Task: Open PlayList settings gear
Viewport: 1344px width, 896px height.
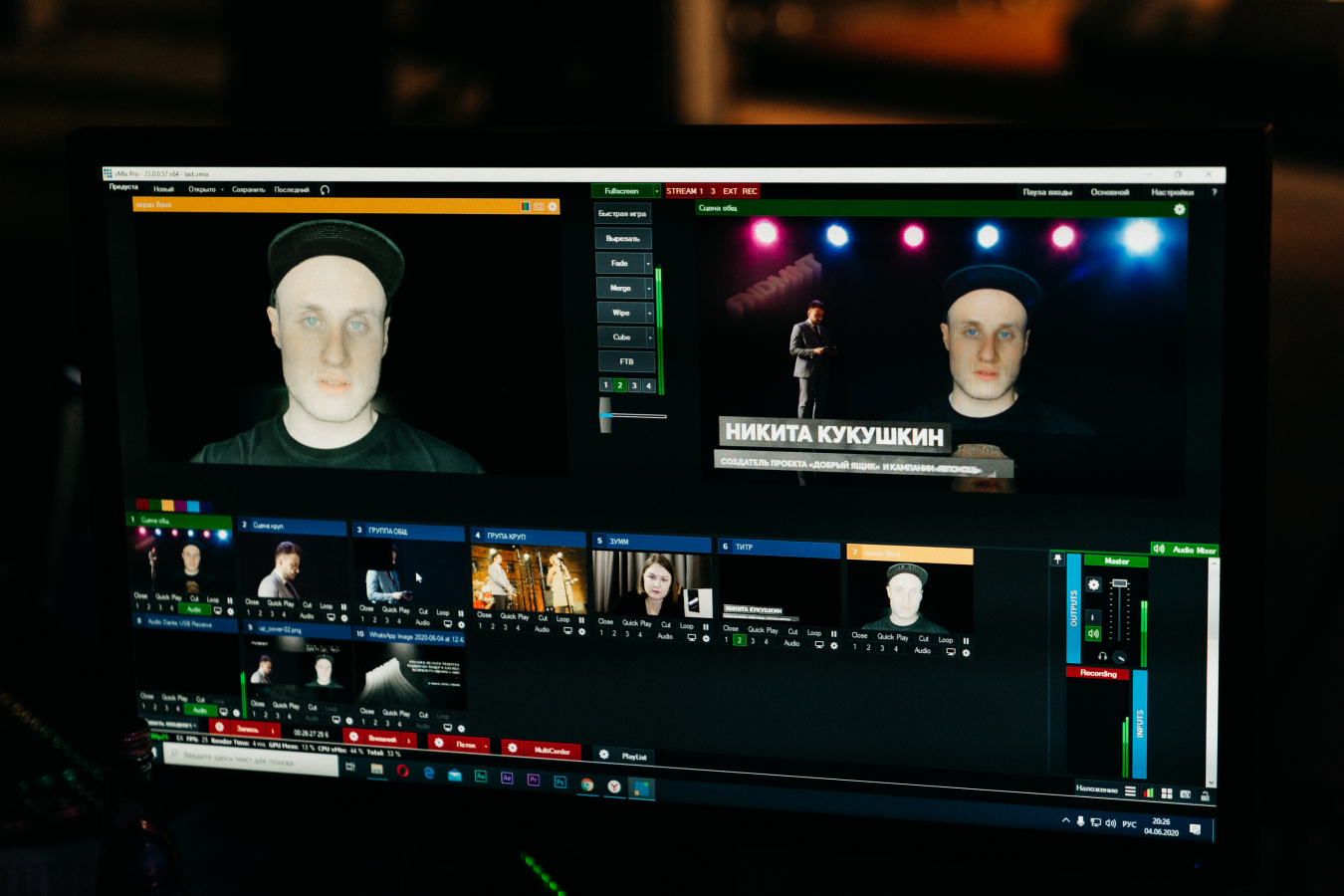Action: (x=603, y=755)
